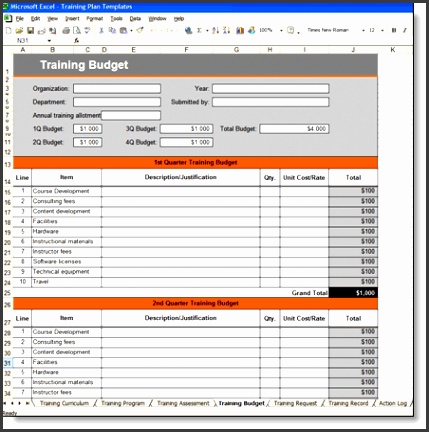This screenshot has width=429, height=432.
Task: Click the first-sheet tab scroll arrow
Action: 5,403
